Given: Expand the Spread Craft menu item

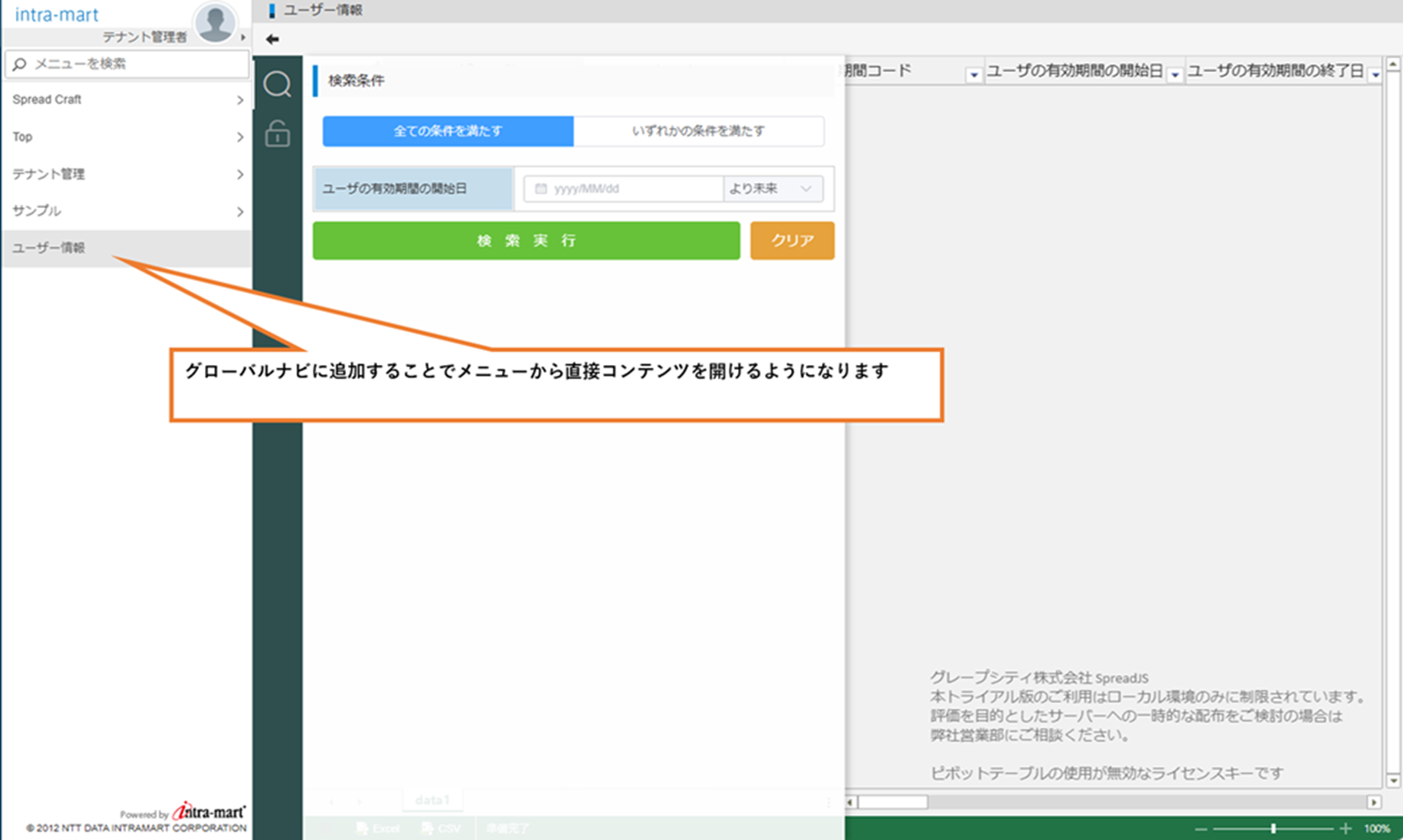Looking at the screenshot, I should click(126, 100).
